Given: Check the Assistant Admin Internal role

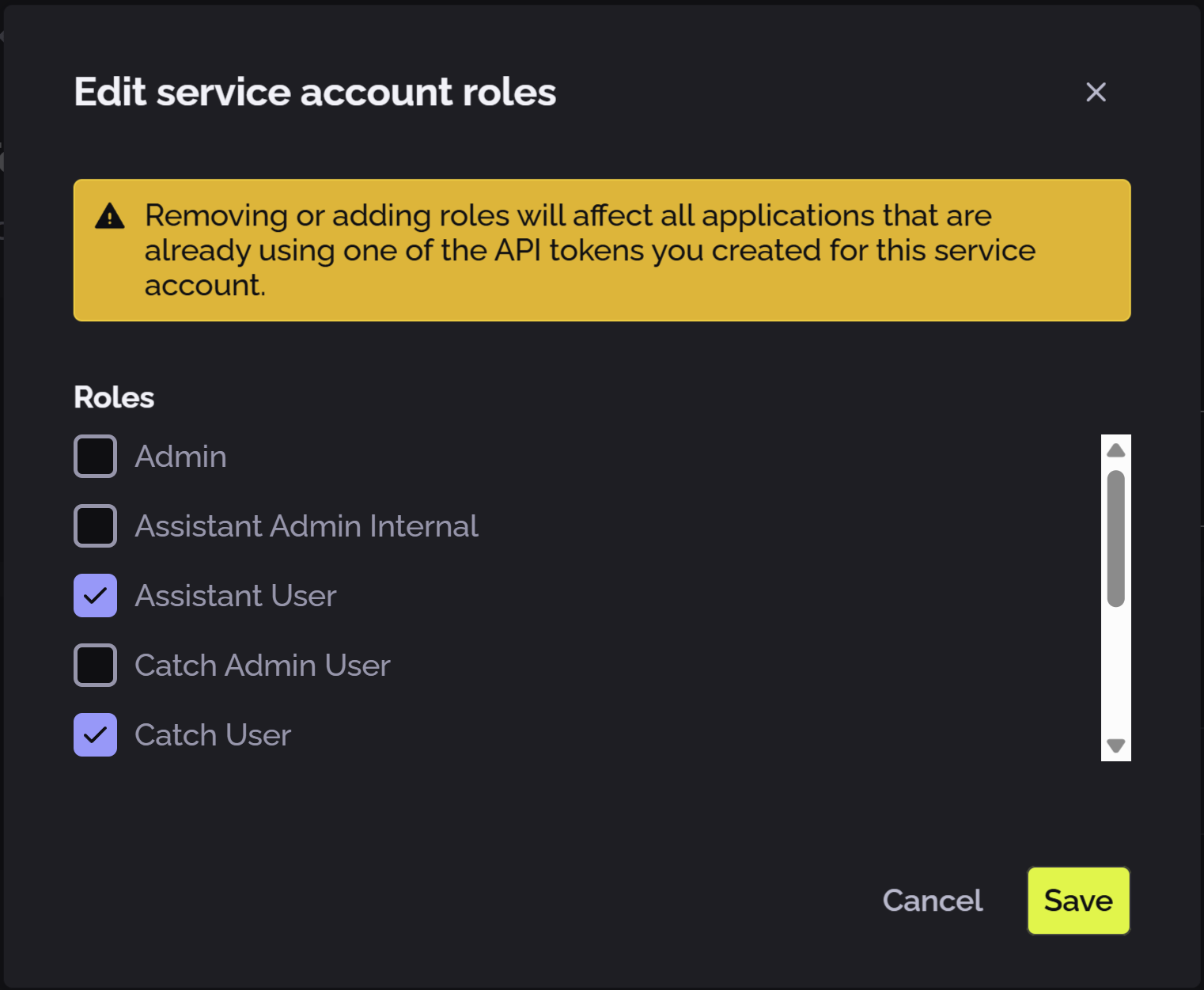Looking at the screenshot, I should click(95, 525).
